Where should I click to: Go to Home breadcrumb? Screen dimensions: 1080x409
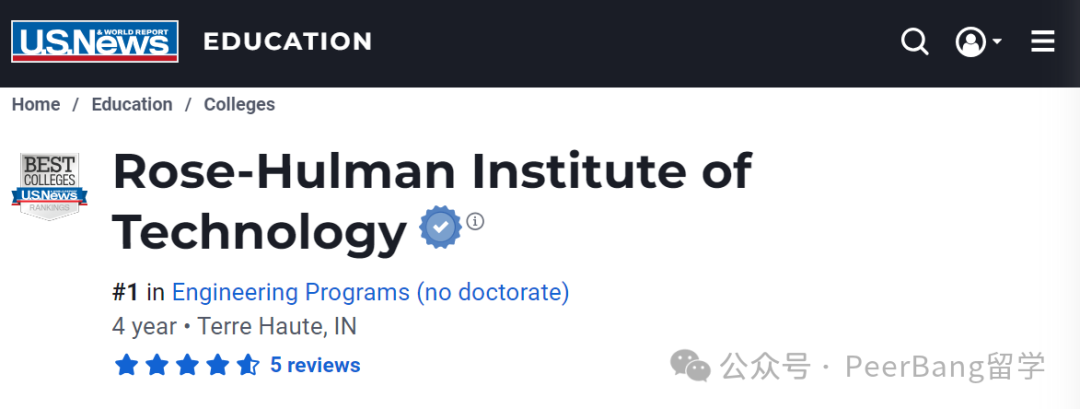tap(36, 105)
